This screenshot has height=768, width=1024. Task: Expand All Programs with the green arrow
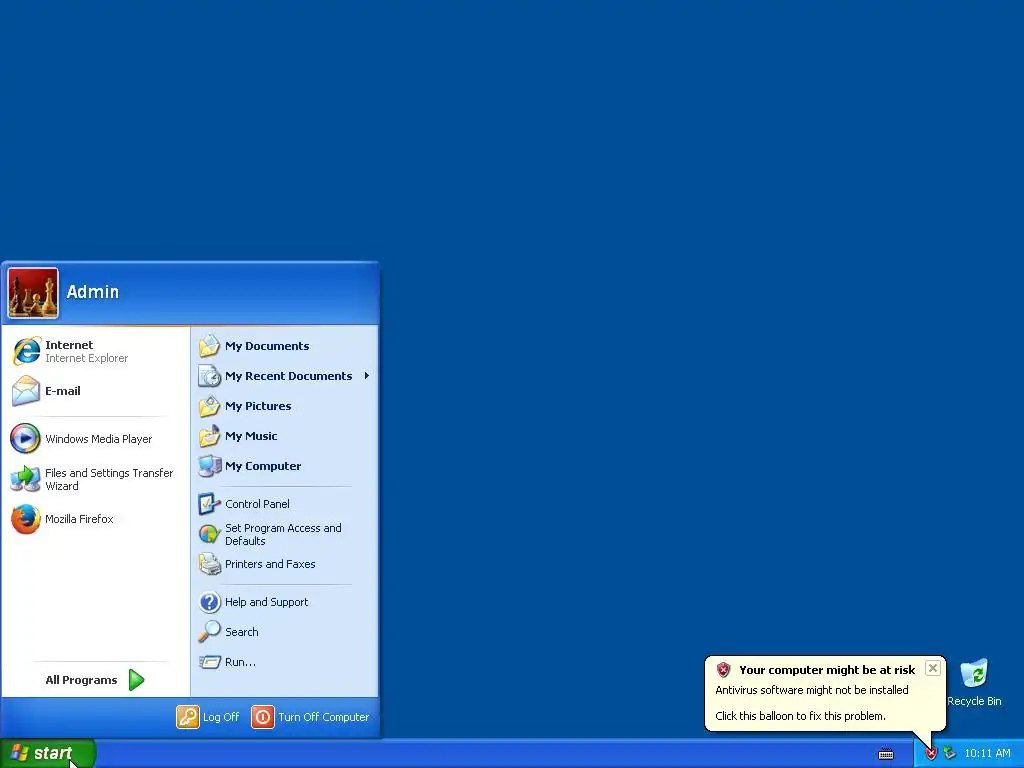tap(136, 680)
